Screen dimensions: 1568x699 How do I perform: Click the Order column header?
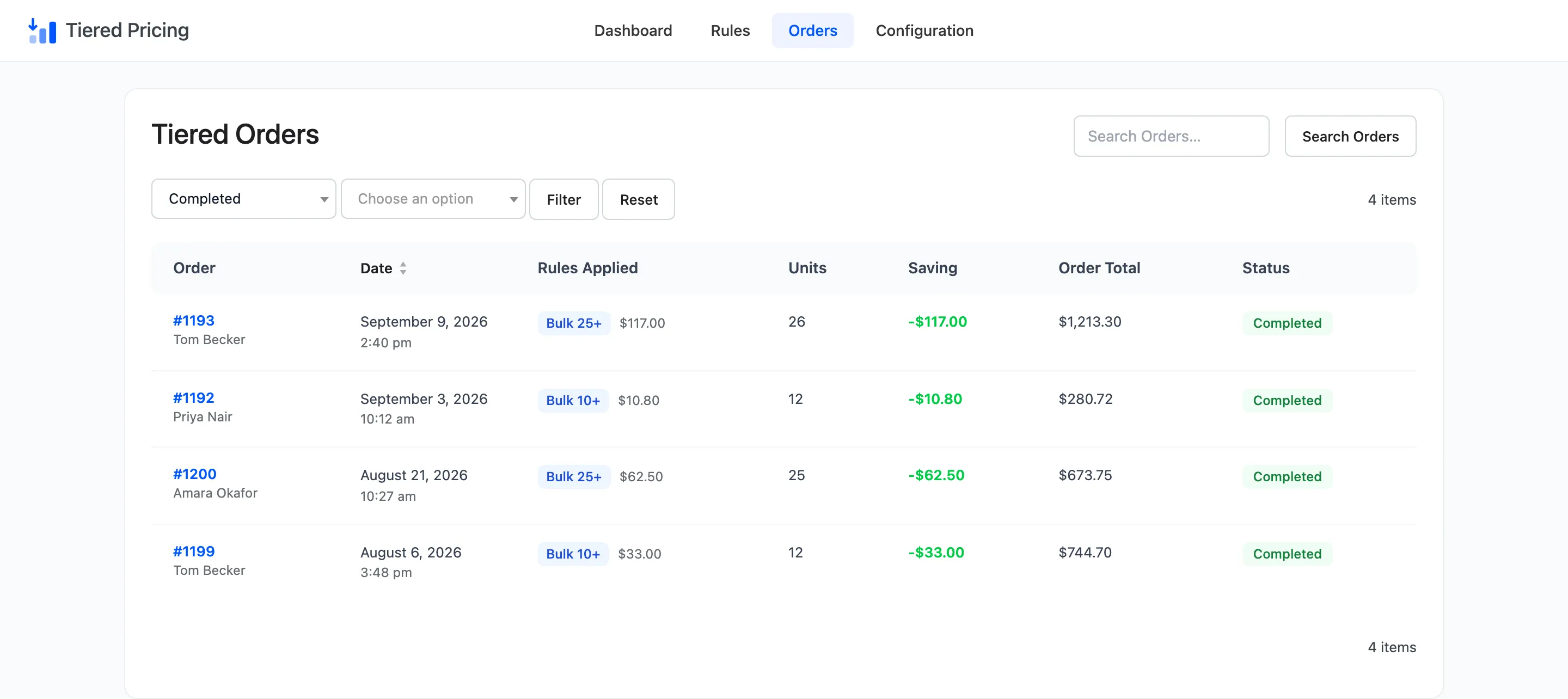[194, 268]
